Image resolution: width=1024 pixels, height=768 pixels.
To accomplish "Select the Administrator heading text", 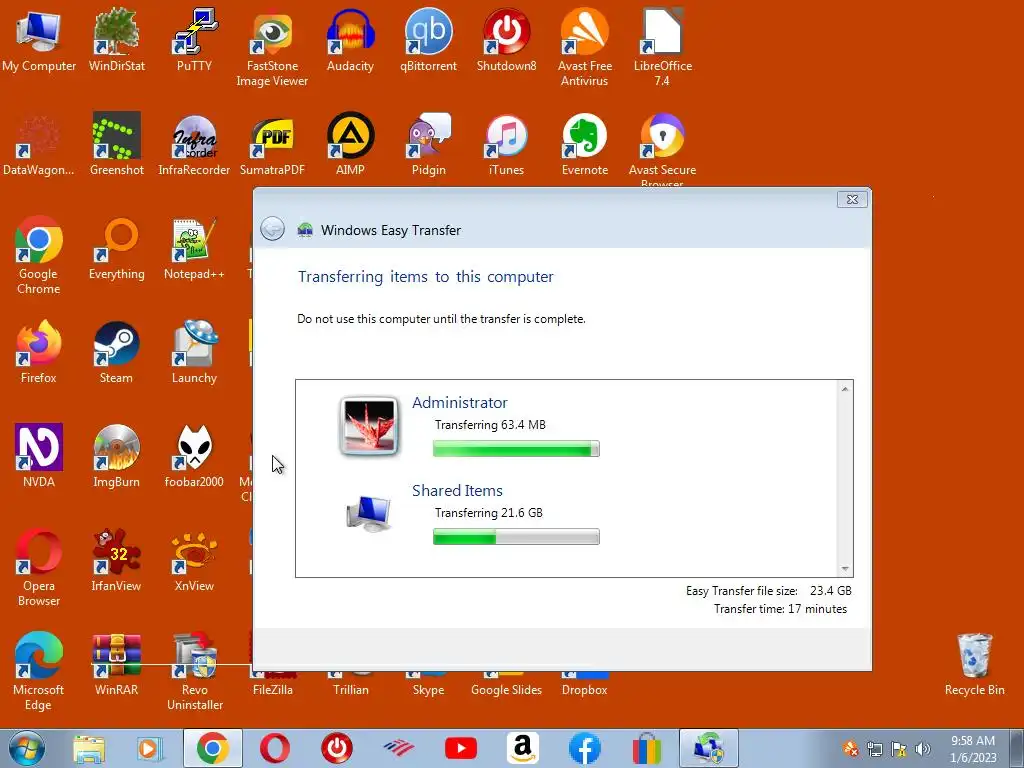I will [460, 402].
